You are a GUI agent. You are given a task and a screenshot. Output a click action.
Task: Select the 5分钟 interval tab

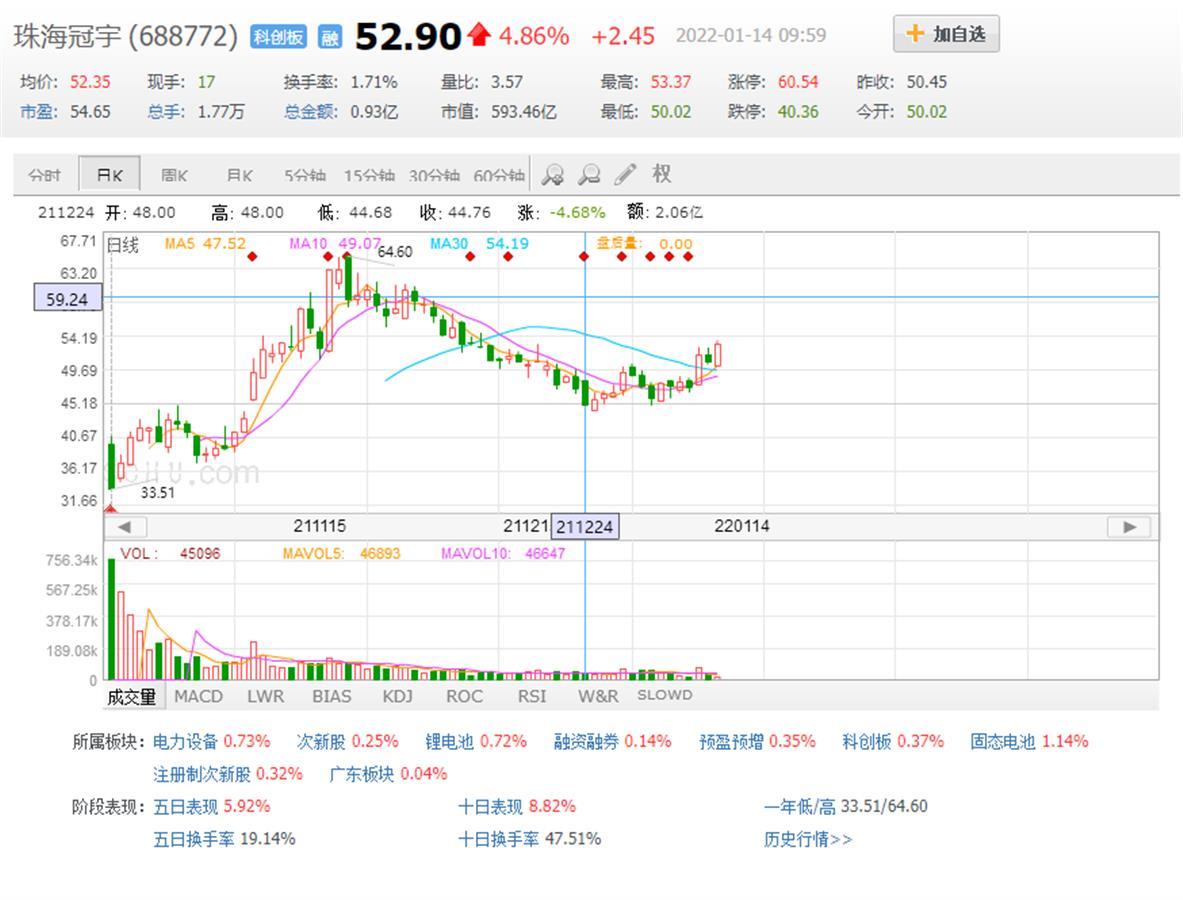point(305,175)
